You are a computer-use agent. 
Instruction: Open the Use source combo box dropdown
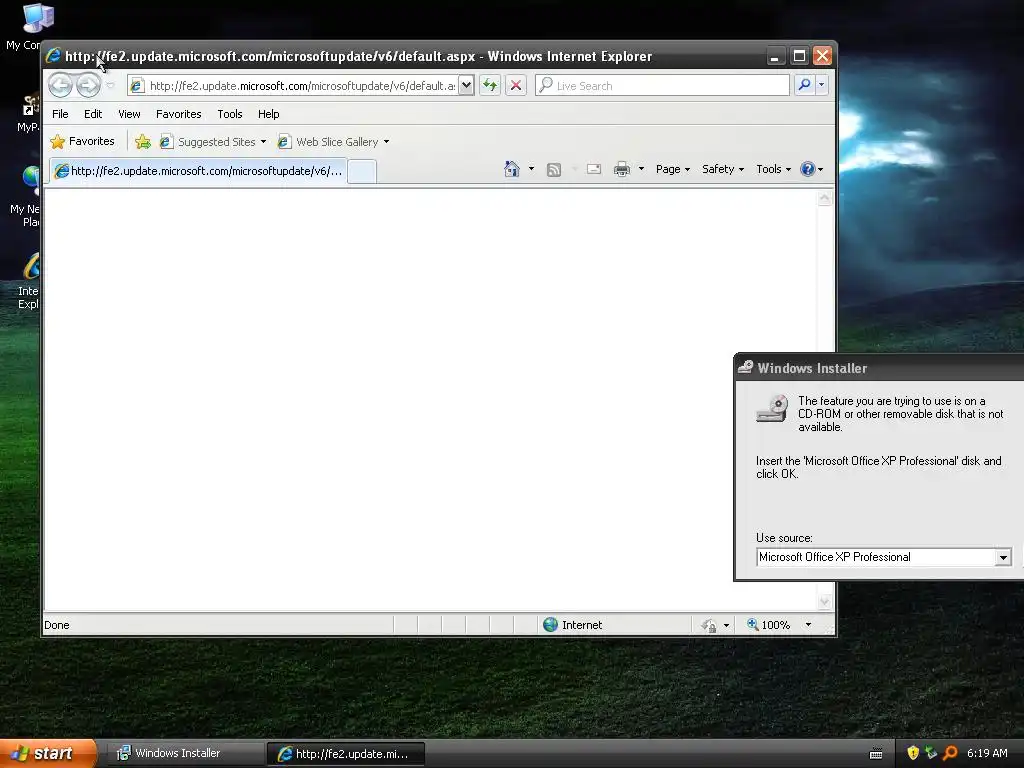1004,557
